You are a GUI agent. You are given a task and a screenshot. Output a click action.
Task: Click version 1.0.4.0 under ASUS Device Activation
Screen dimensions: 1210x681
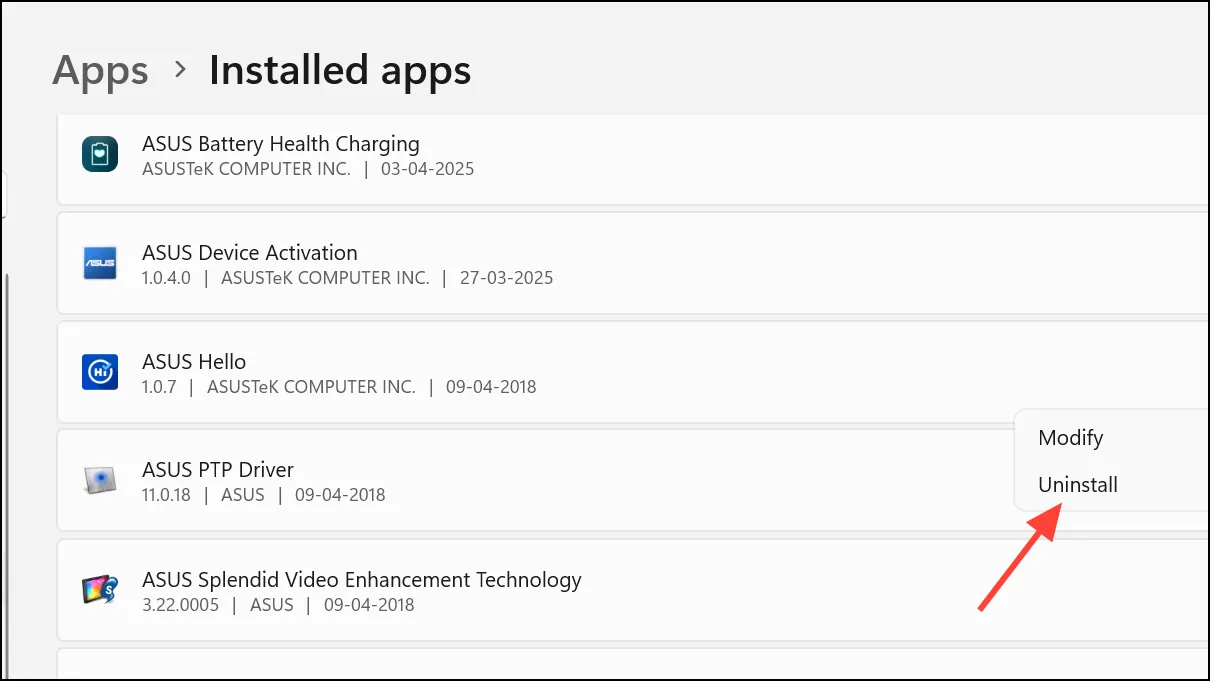(x=167, y=278)
